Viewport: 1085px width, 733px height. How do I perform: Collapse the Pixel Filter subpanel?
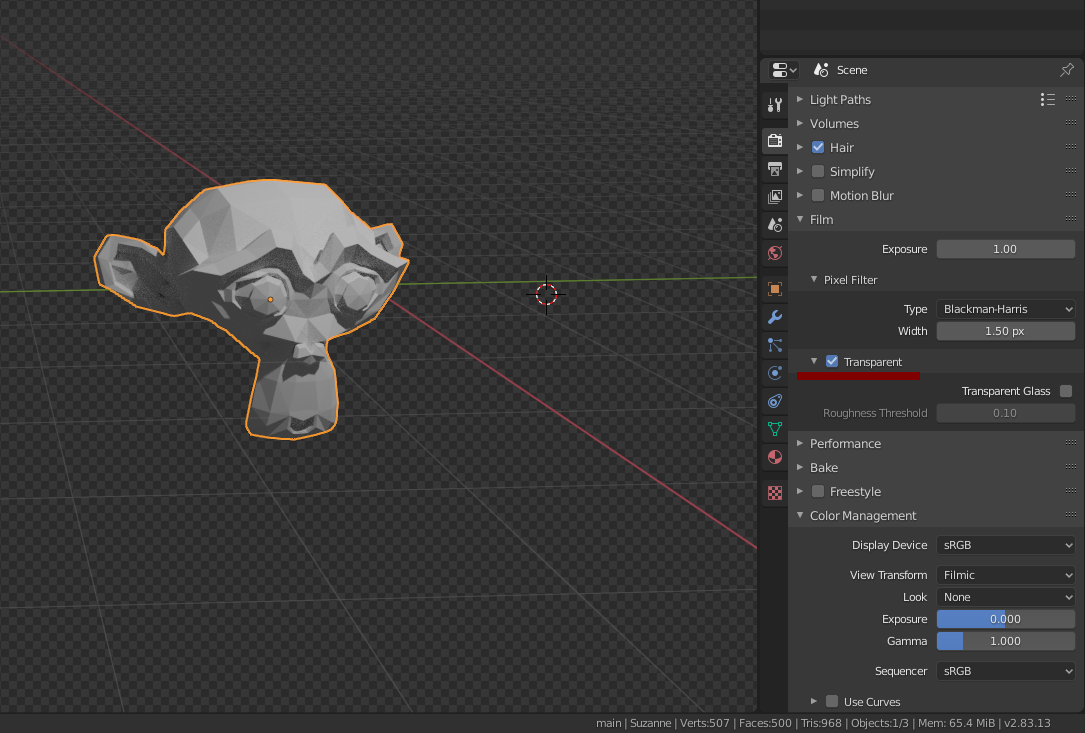(814, 280)
